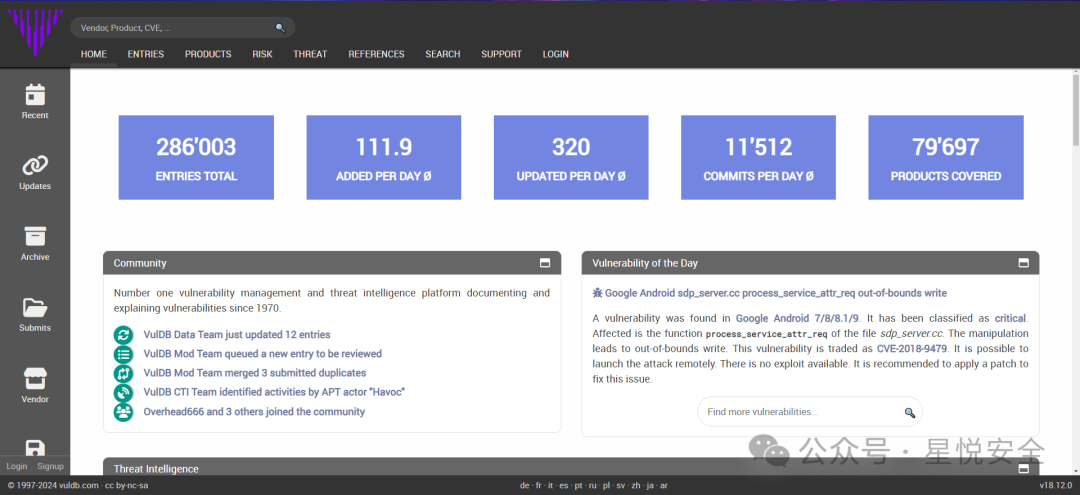Screen dimensions: 1080x495
Task: Go to the HOME menu item
Action: click(94, 54)
